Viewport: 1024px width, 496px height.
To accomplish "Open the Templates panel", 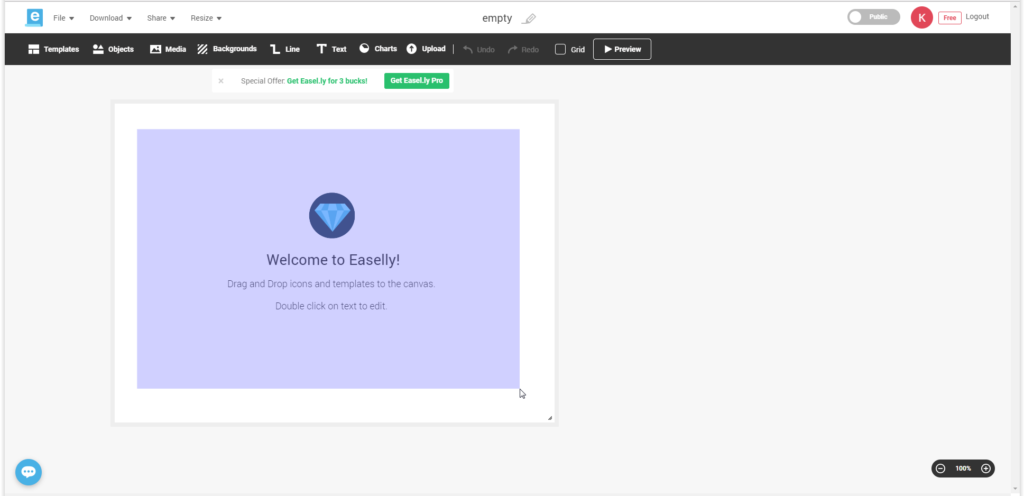I will [54, 49].
